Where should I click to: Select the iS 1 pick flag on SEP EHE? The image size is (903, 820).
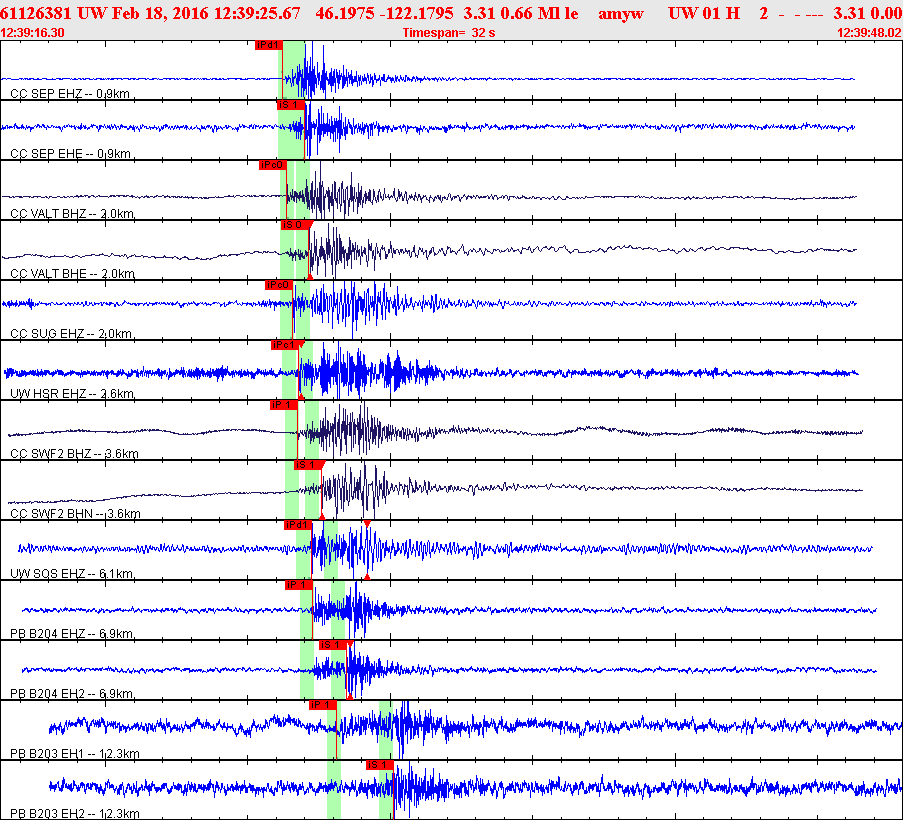coord(290,105)
